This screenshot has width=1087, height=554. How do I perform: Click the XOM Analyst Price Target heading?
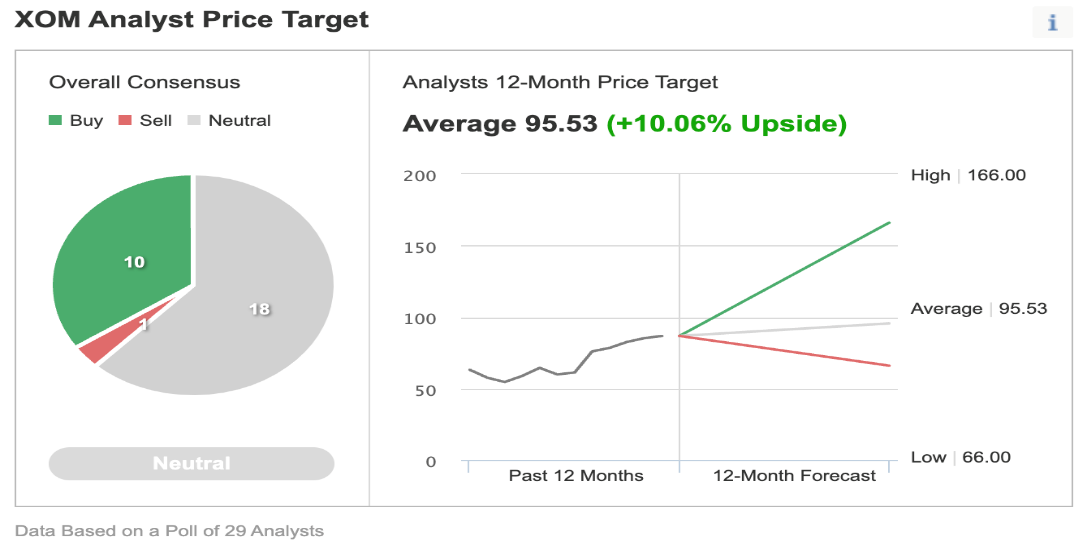click(192, 19)
